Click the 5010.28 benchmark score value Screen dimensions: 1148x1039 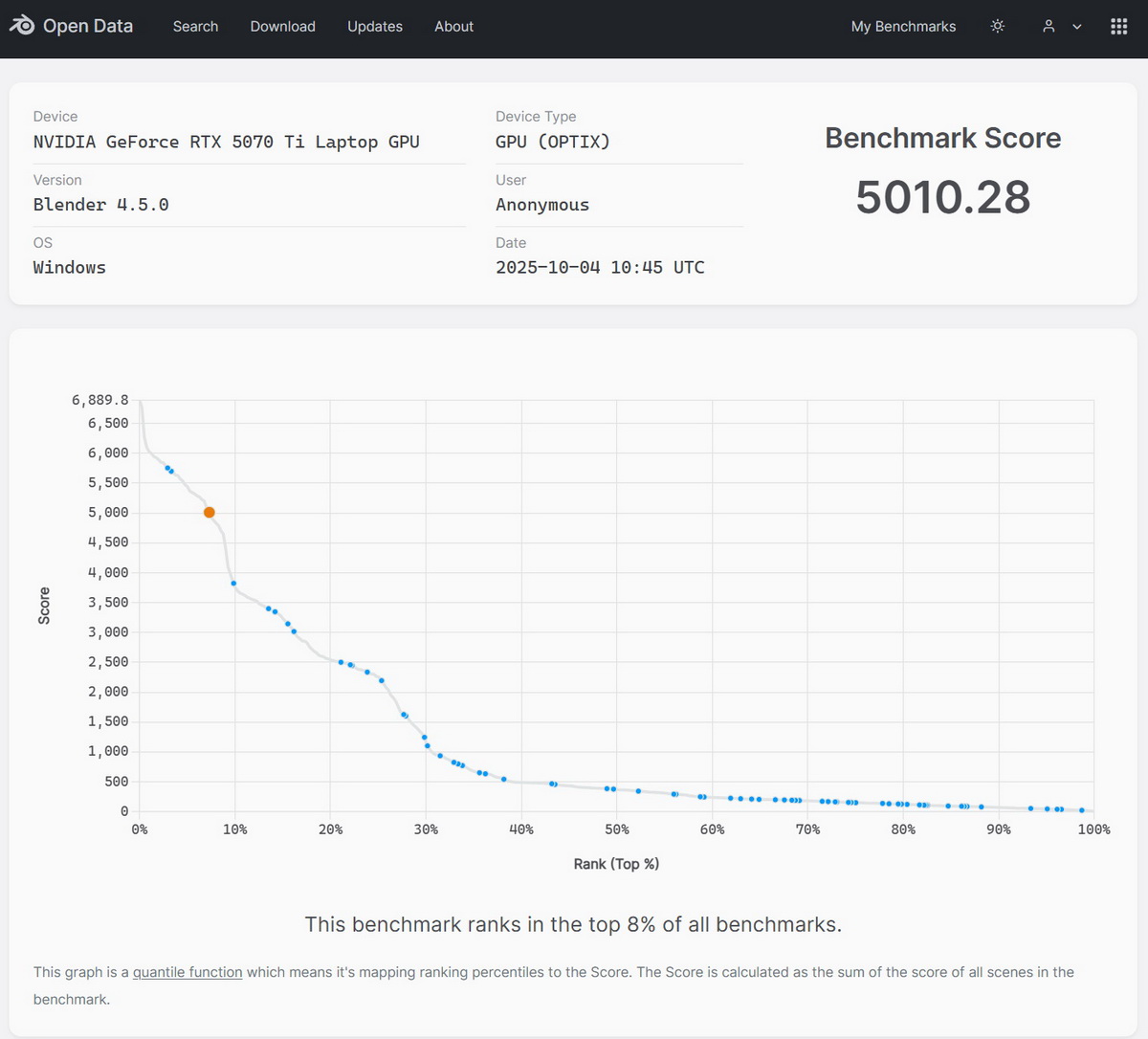pyautogui.click(x=942, y=197)
